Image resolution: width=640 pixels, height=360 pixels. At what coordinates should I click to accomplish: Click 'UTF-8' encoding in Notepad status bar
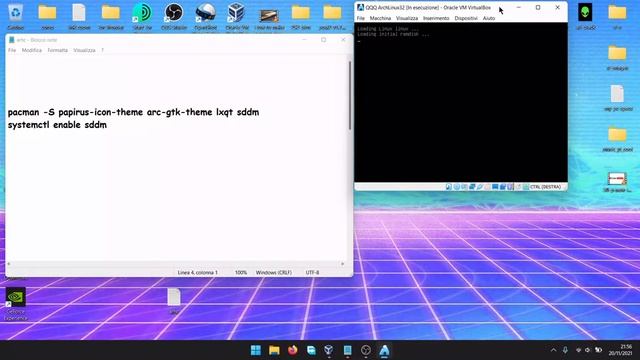coord(312,272)
